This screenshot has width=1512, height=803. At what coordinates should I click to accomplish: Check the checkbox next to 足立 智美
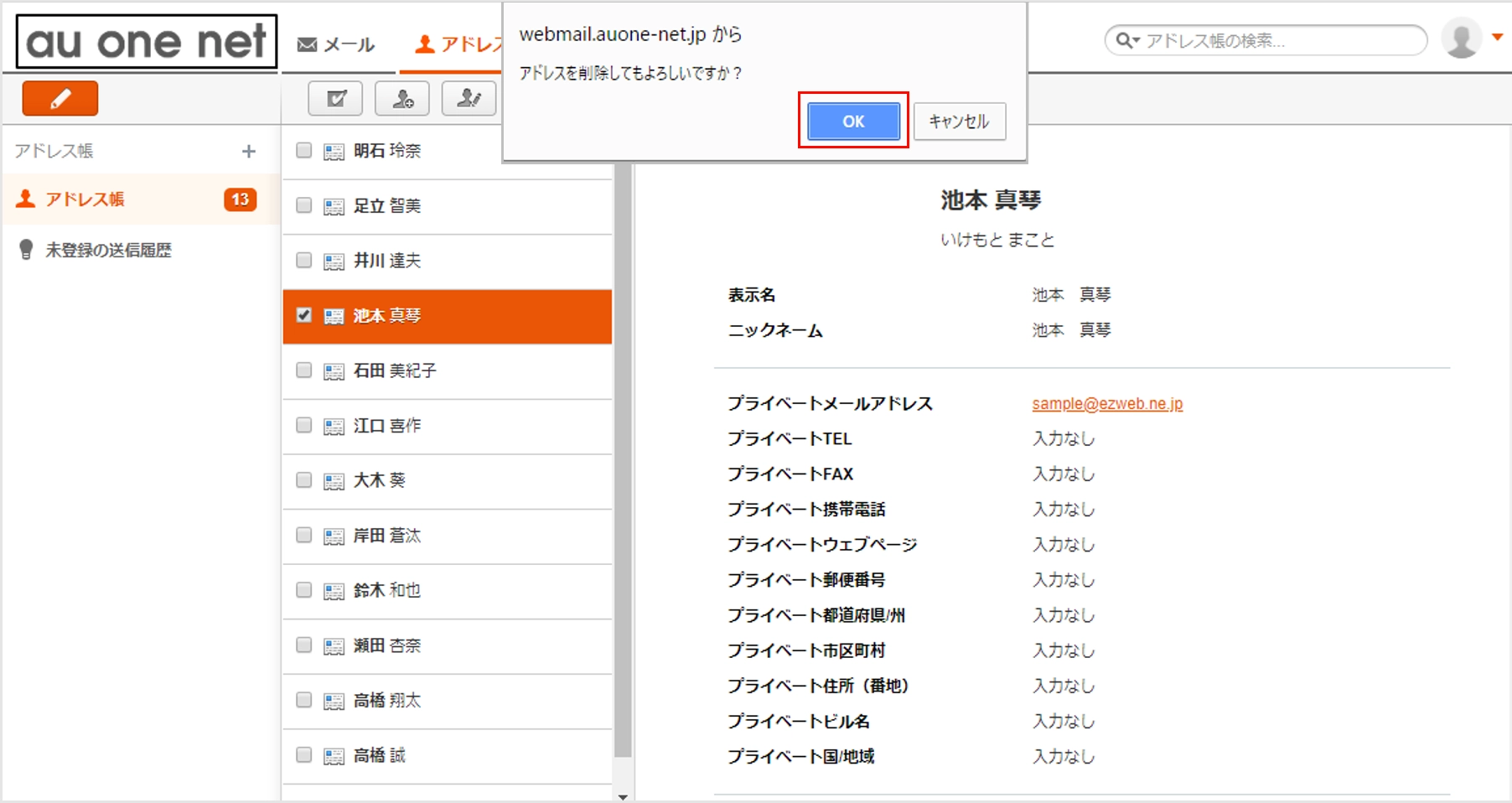click(303, 205)
